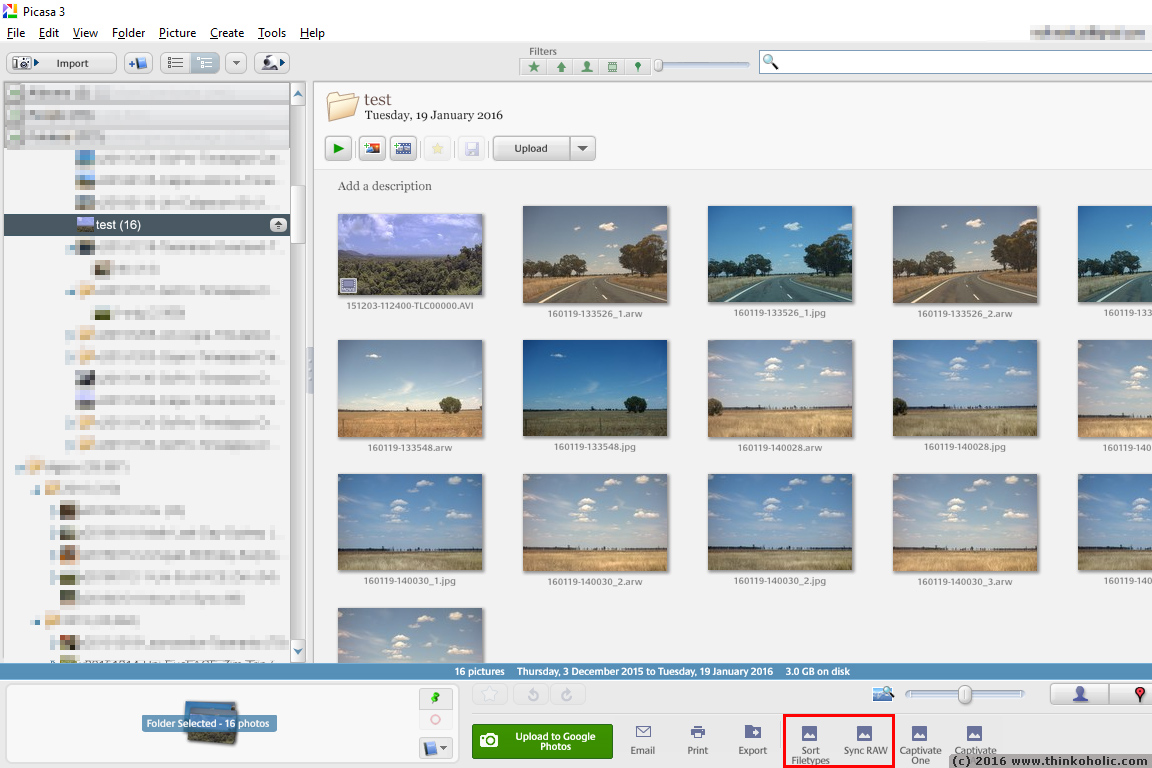Rotate counter-clockwise button
This screenshot has width=1152, height=768.
point(533,695)
